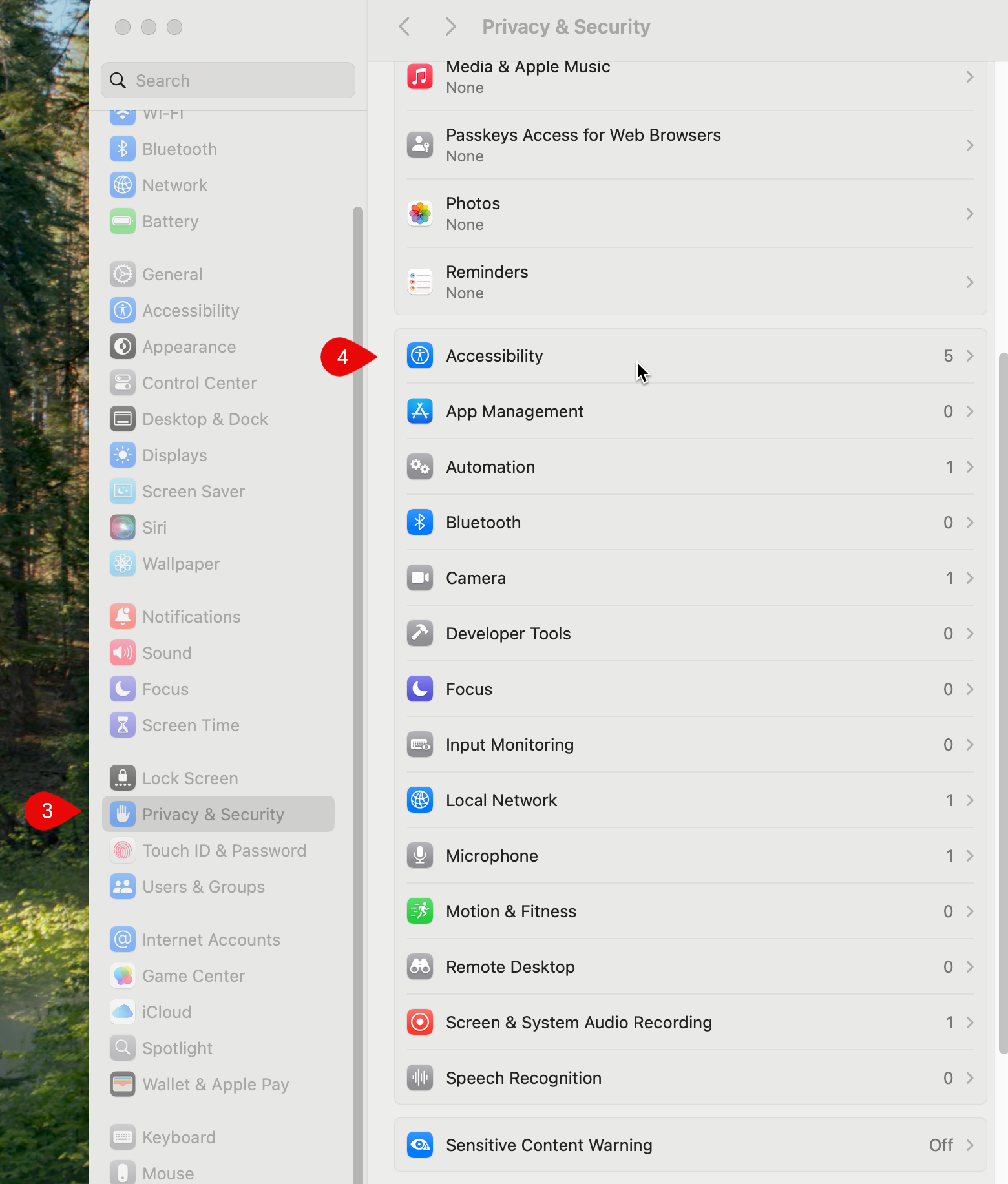Image resolution: width=1008 pixels, height=1184 pixels.
Task: Click the blue Accessibility icon in the privacy list
Action: click(x=420, y=356)
